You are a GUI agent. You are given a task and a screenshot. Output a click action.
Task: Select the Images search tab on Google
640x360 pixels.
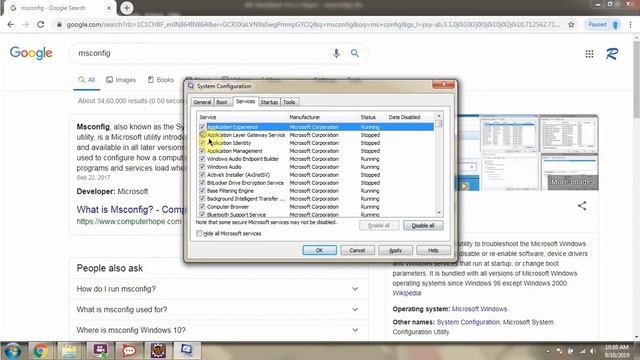click(x=121, y=80)
